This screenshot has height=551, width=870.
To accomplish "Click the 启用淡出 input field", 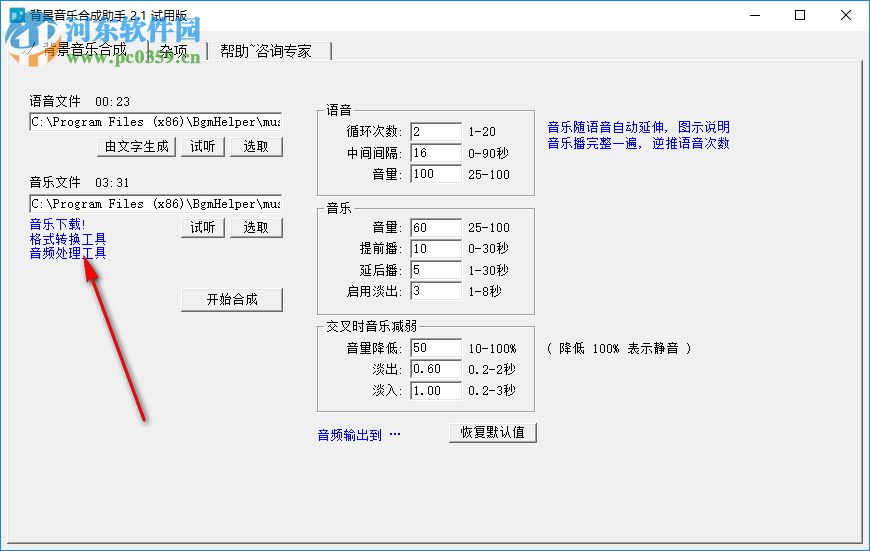I will tap(436, 291).
